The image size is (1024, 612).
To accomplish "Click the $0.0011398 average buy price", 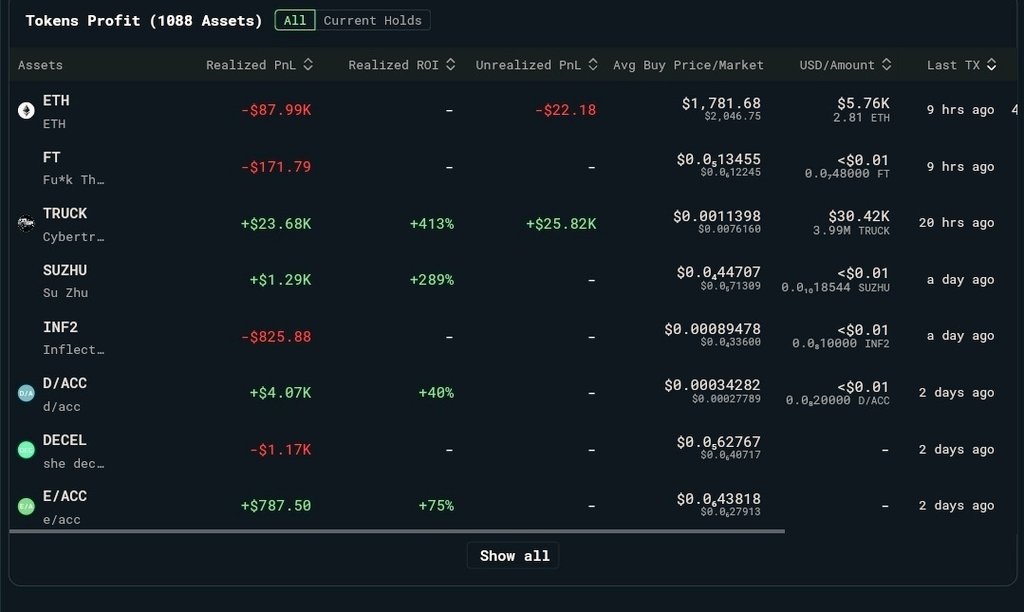I will [x=717, y=216].
